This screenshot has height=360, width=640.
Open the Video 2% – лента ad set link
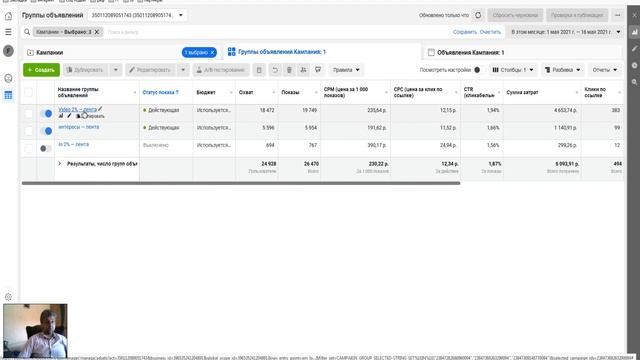coord(78,109)
